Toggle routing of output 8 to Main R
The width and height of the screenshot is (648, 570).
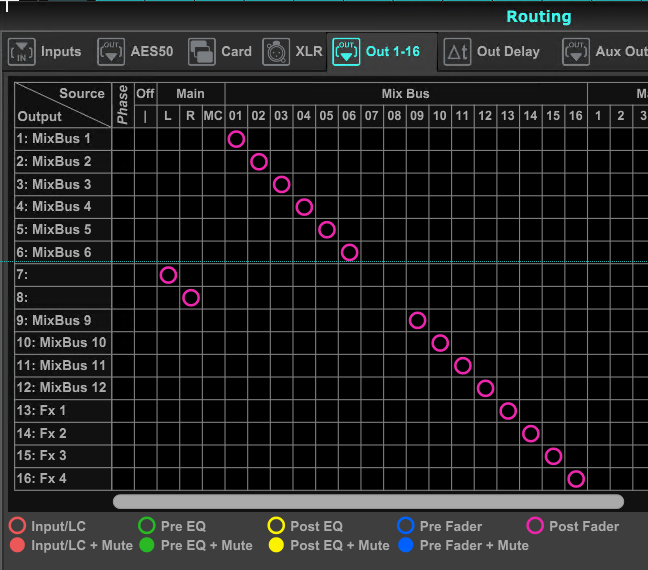(191, 298)
